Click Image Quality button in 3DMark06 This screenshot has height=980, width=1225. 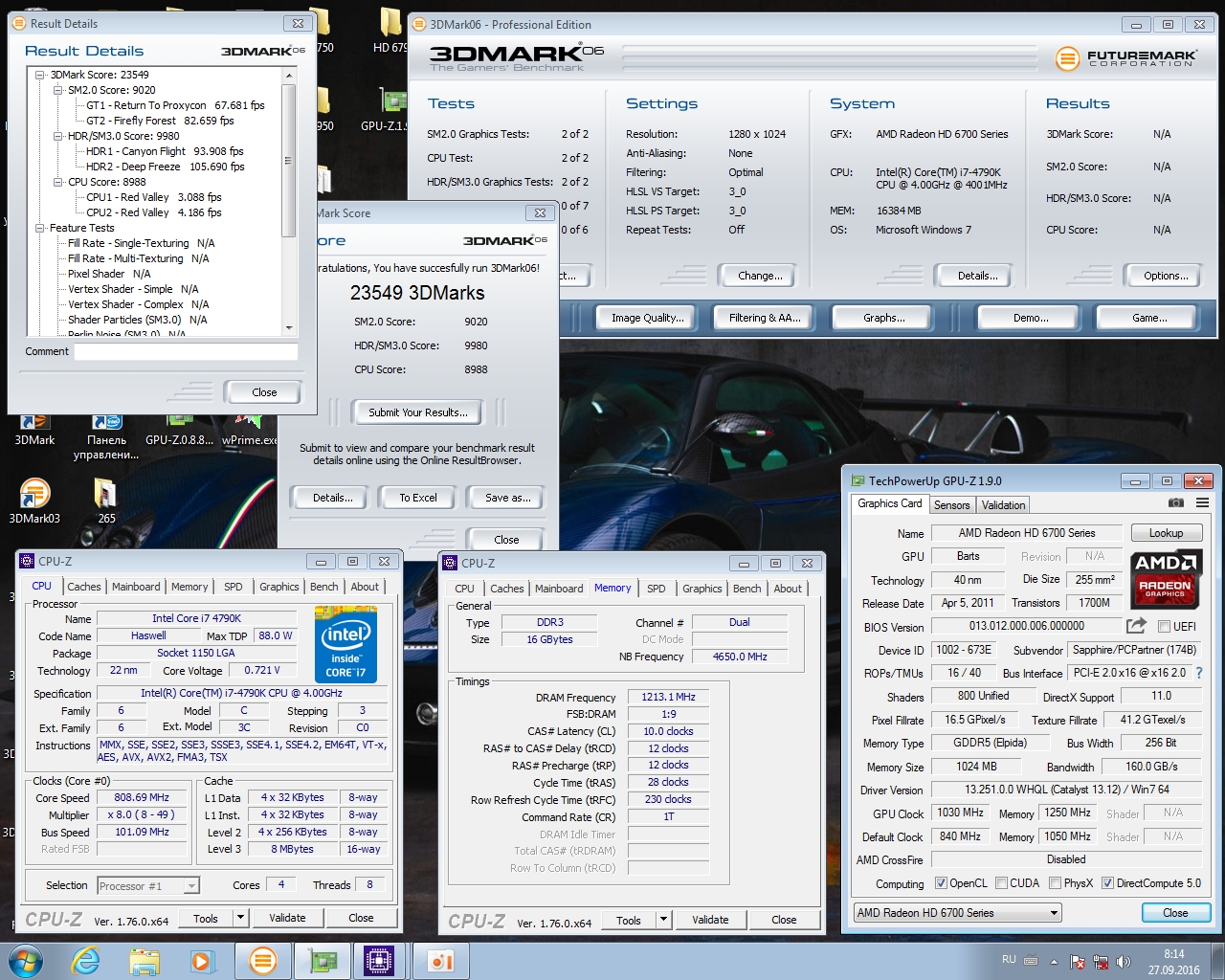(647, 318)
